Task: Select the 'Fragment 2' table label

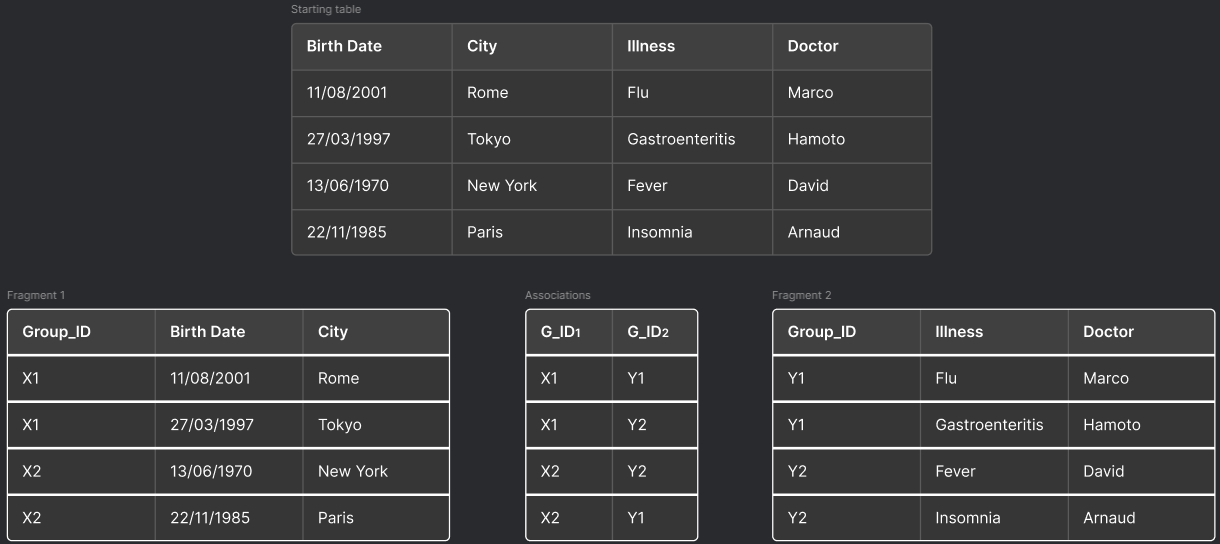Action: 801,295
